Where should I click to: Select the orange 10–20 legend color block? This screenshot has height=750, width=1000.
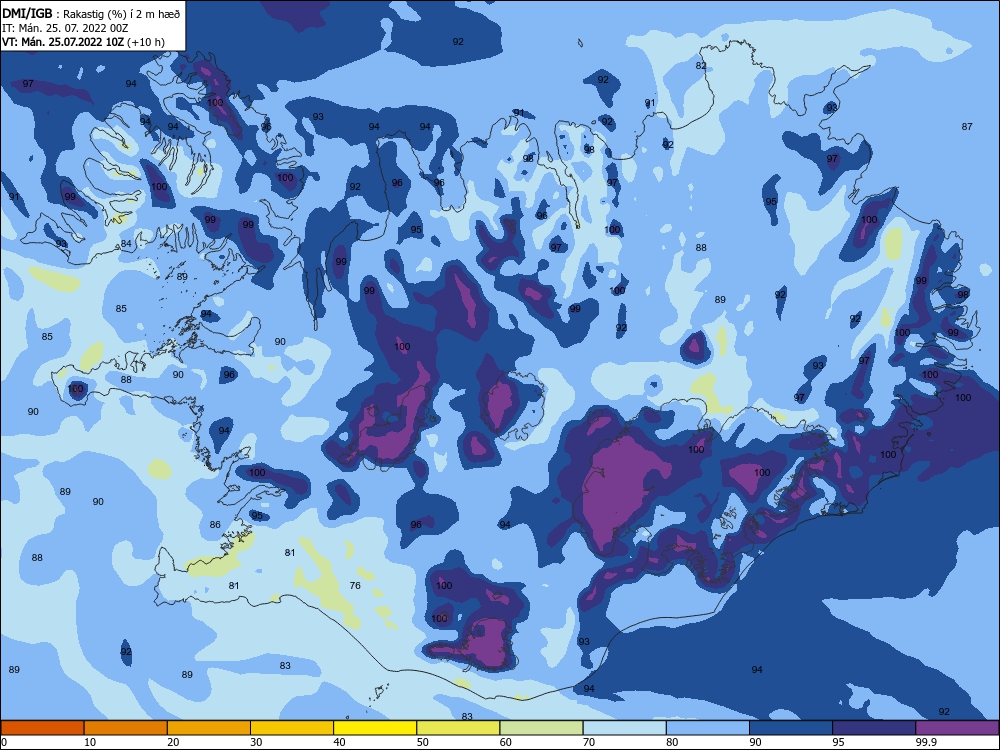point(126,728)
